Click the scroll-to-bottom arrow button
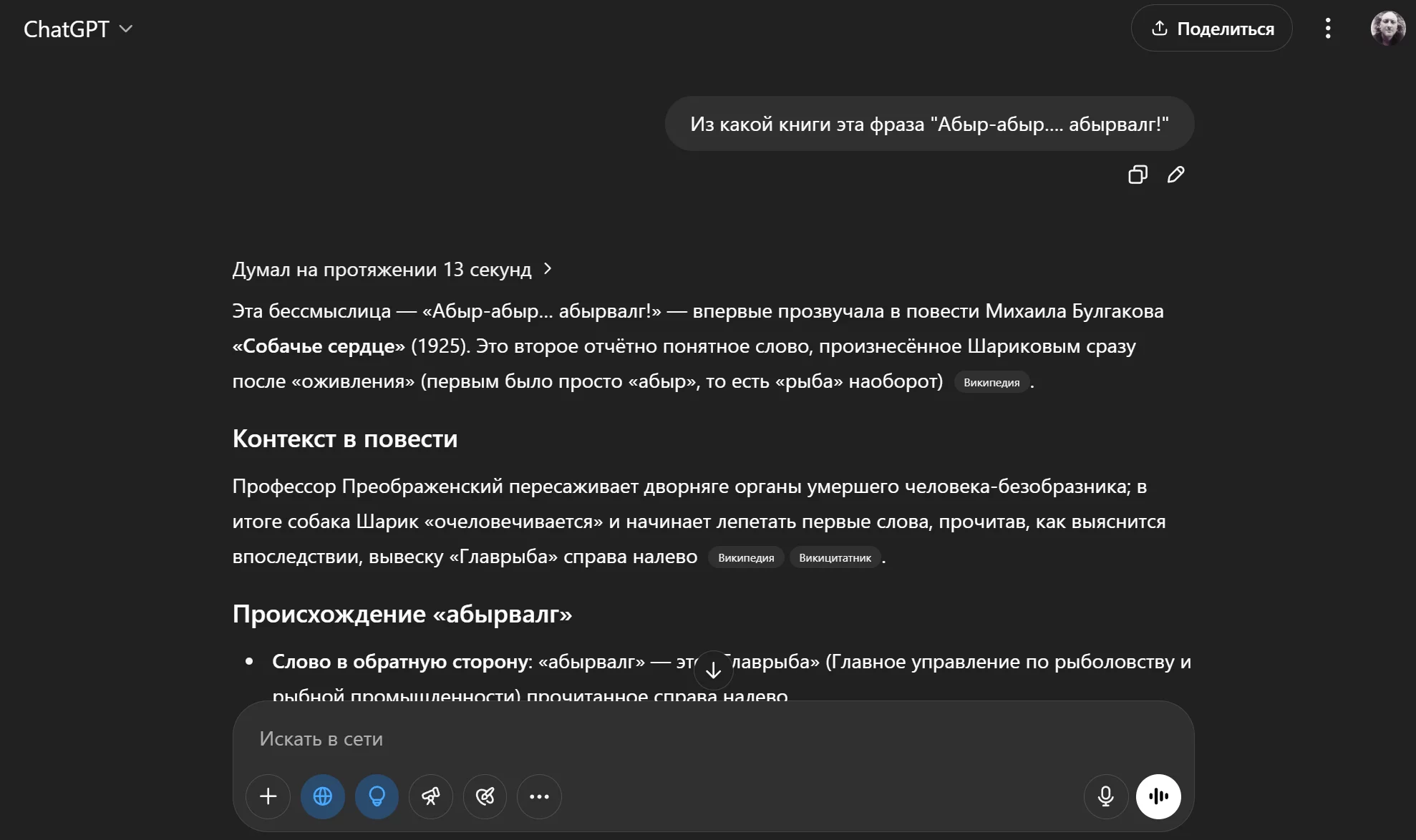Screen dimensions: 1416x840 pos(714,670)
